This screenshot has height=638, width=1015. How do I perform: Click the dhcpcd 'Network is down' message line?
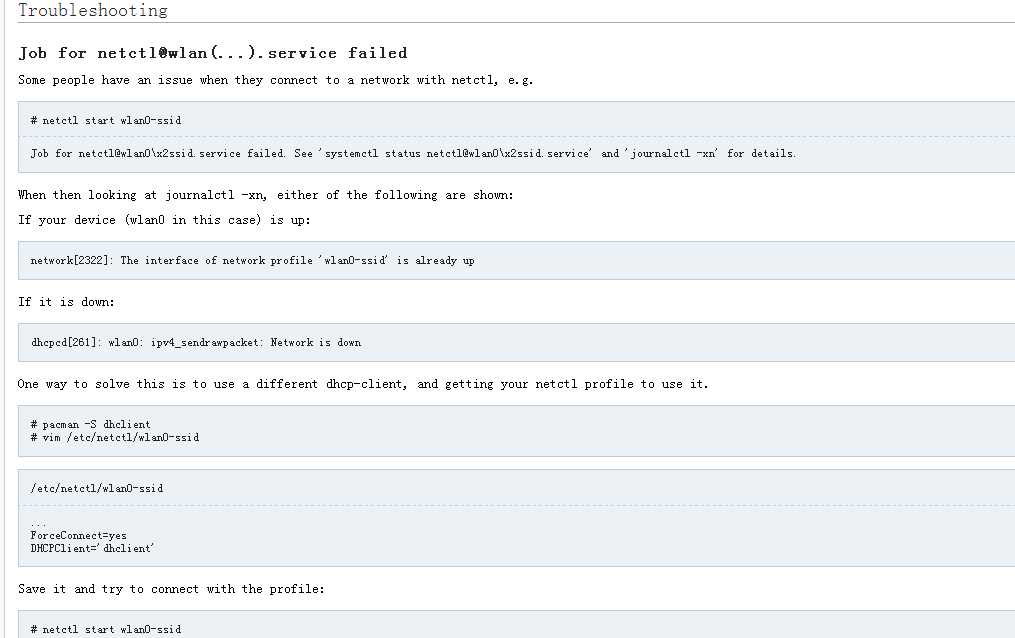[196, 342]
